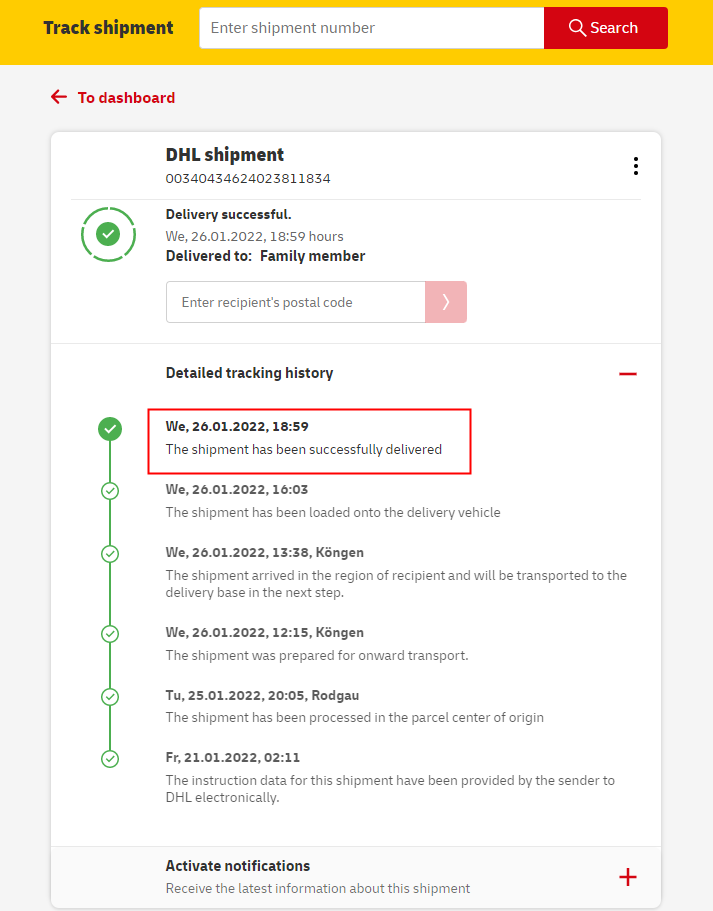713x911 pixels.
Task: Click the three-dot shipment options menu
Action: tap(635, 166)
